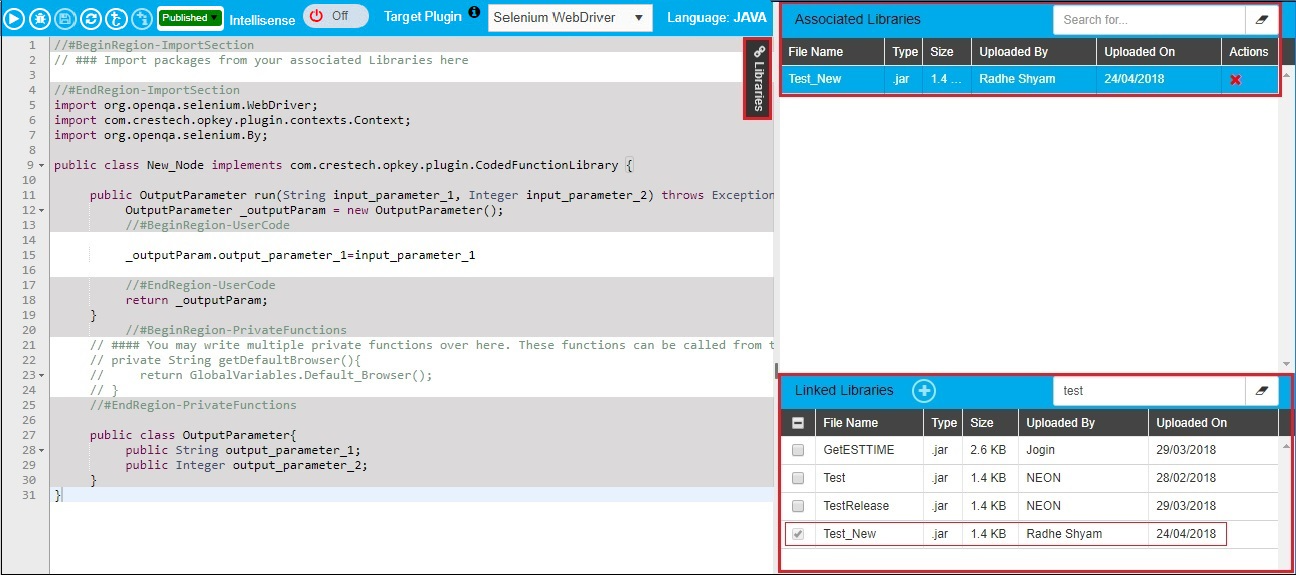
Task: Collapse code fold arrow at line 9
Action: coord(42,165)
